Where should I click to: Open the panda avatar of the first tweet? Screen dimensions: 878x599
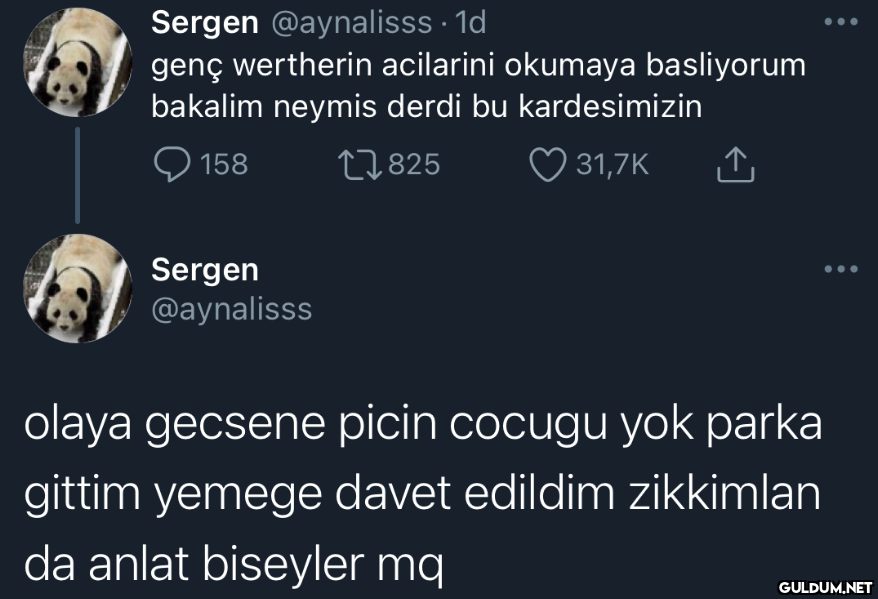(77, 62)
